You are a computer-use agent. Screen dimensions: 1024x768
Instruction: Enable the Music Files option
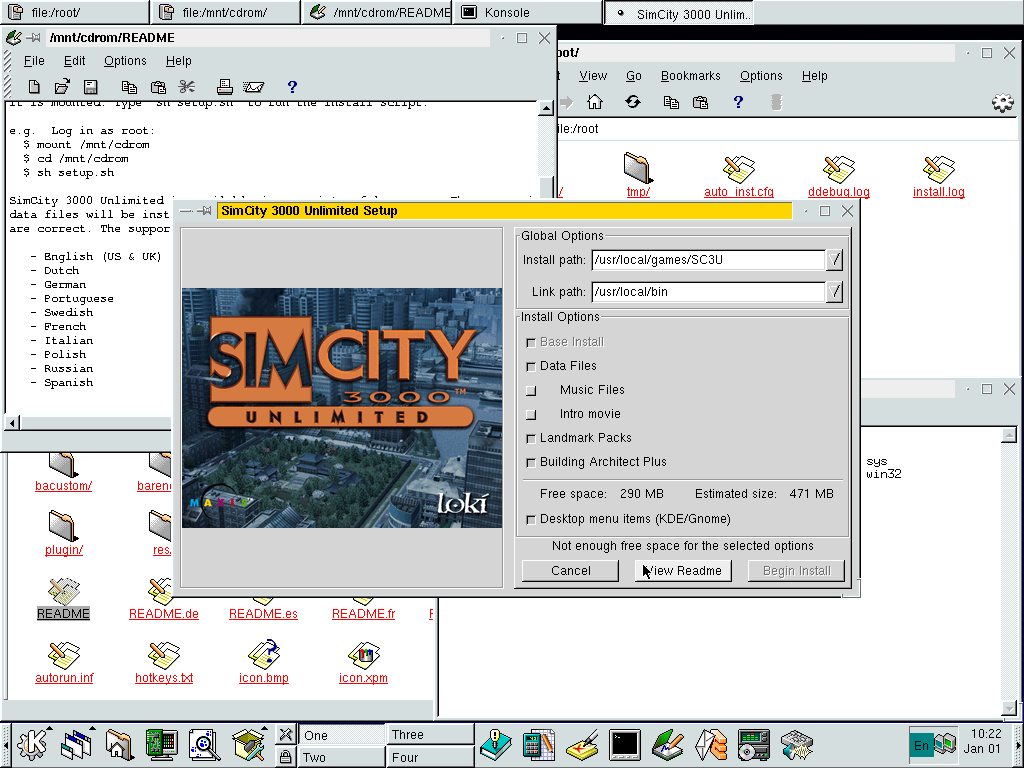pos(531,390)
